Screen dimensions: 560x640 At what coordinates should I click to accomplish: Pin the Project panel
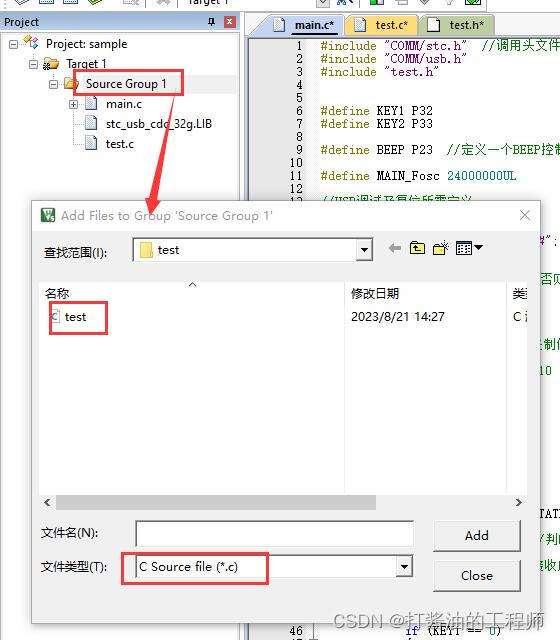pos(211,22)
